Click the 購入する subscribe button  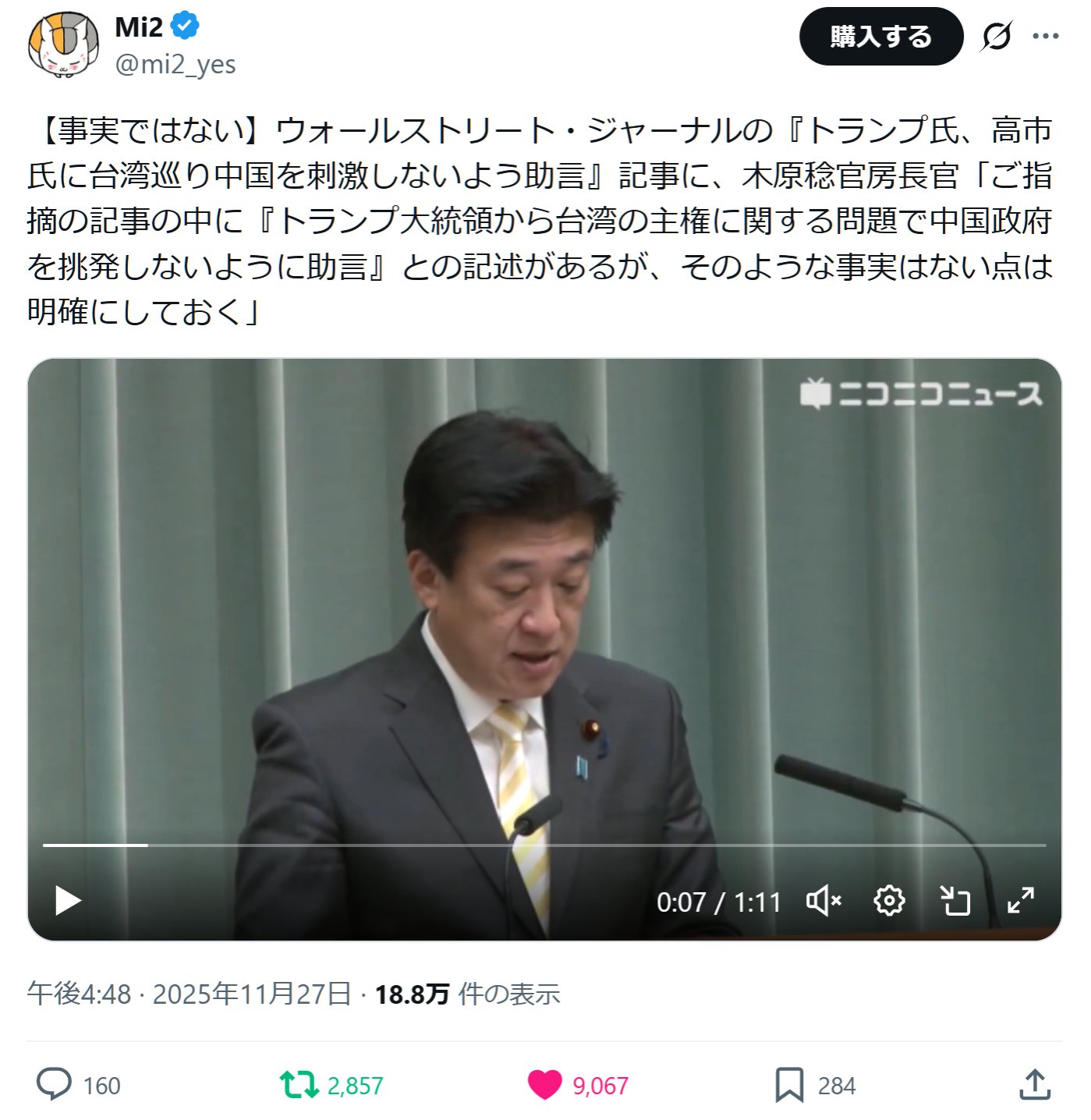[881, 36]
